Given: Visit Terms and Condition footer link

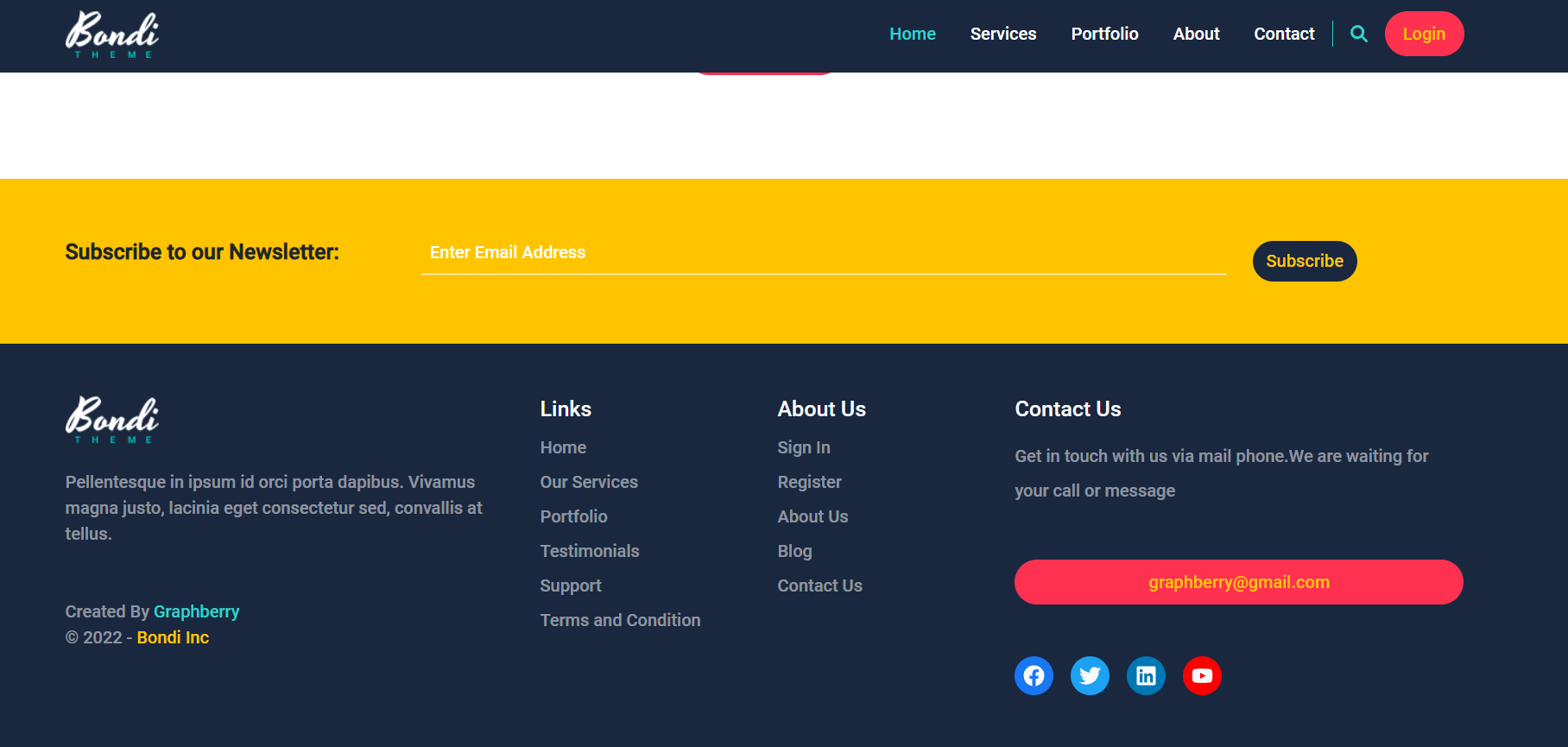Looking at the screenshot, I should 620,620.
